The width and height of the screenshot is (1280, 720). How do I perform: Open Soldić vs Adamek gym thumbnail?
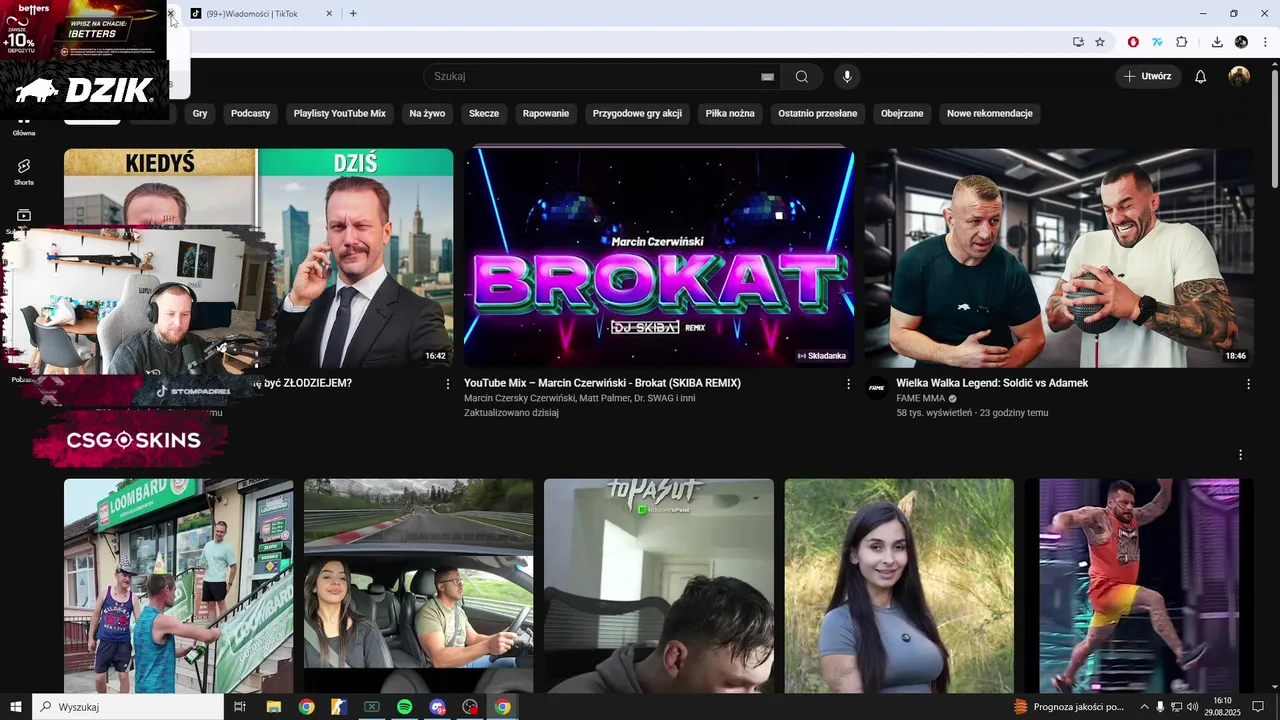click(1059, 258)
